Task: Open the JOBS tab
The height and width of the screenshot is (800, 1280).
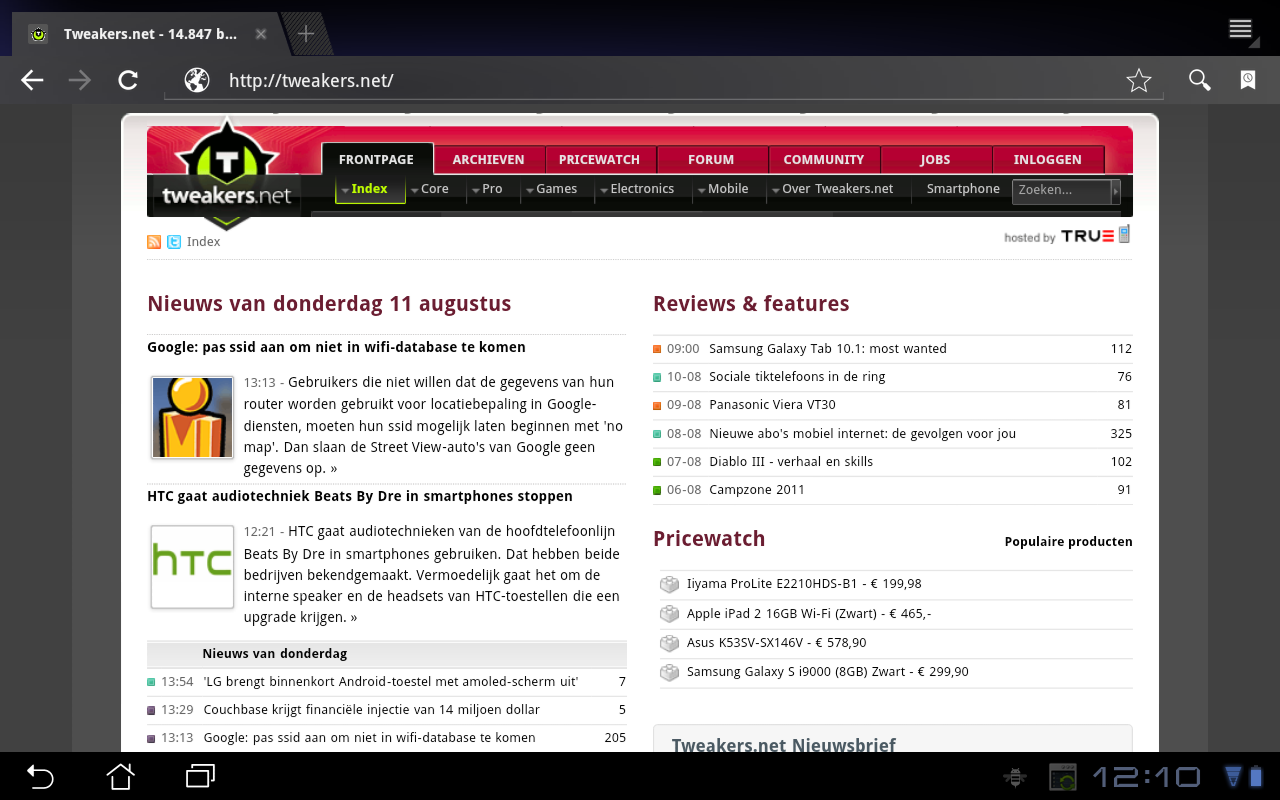Action: [935, 159]
